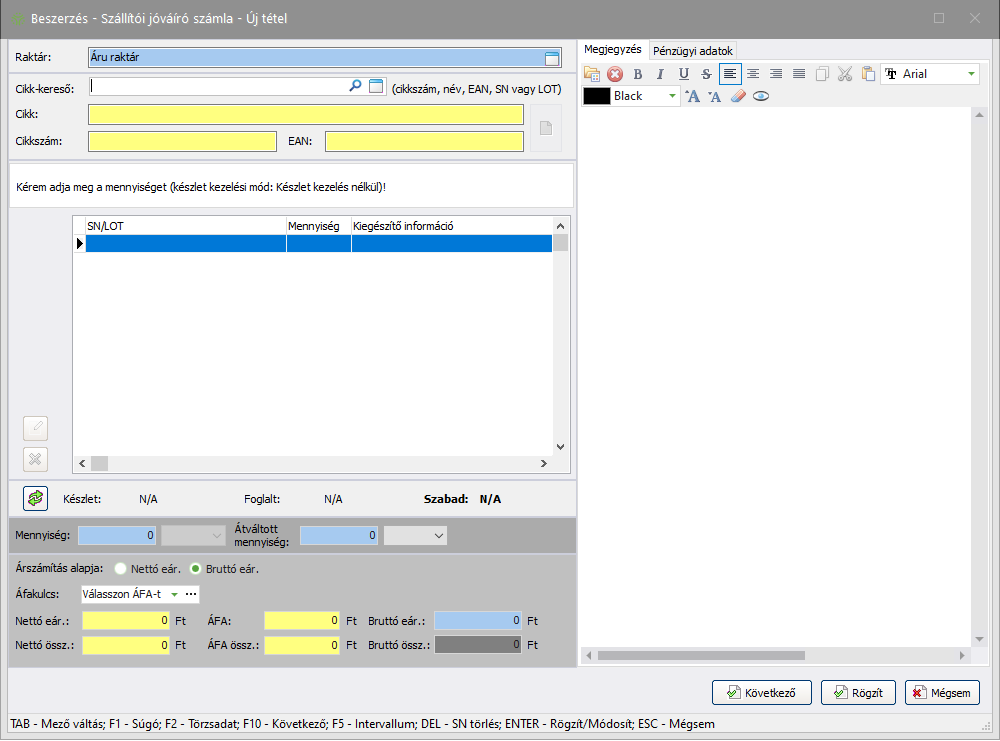Click the eraser clear formatting icon
This screenshot has width=1000, height=741.
click(738, 96)
